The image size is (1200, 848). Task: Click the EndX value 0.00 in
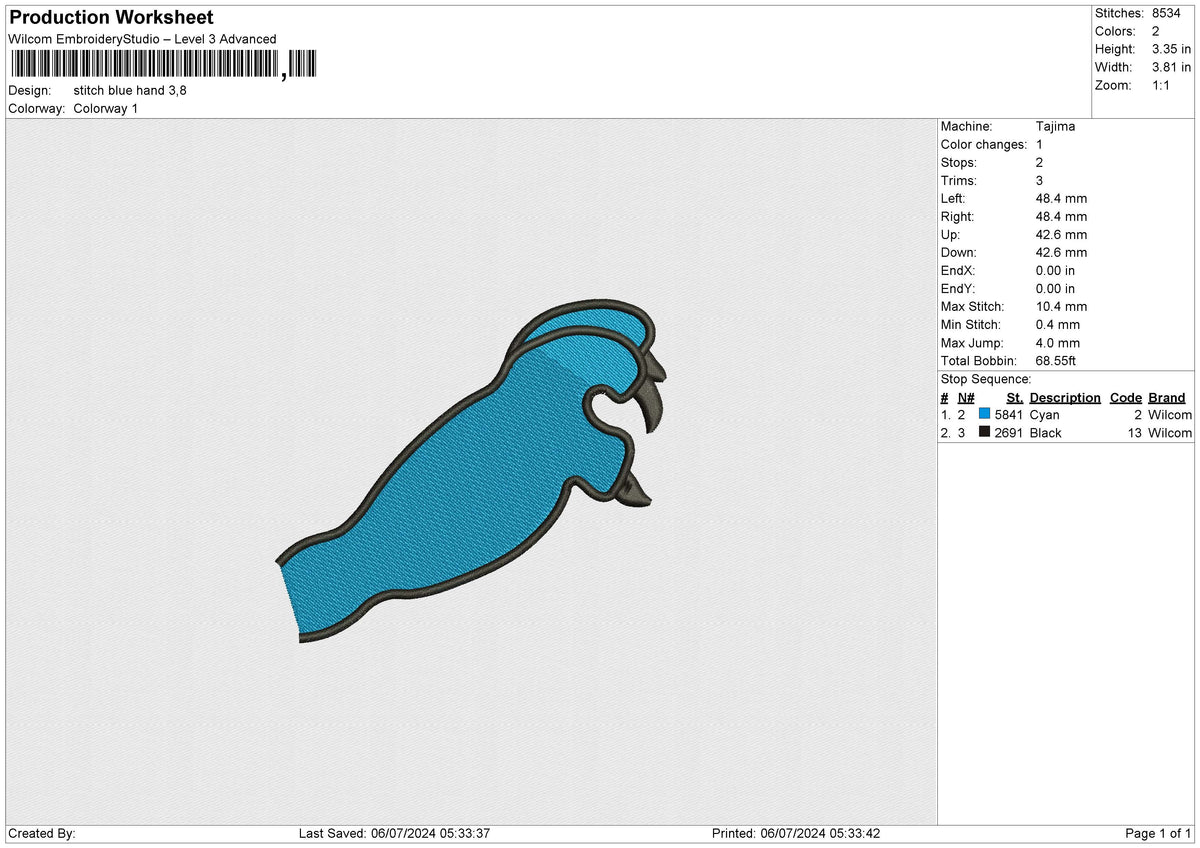click(1056, 270)
